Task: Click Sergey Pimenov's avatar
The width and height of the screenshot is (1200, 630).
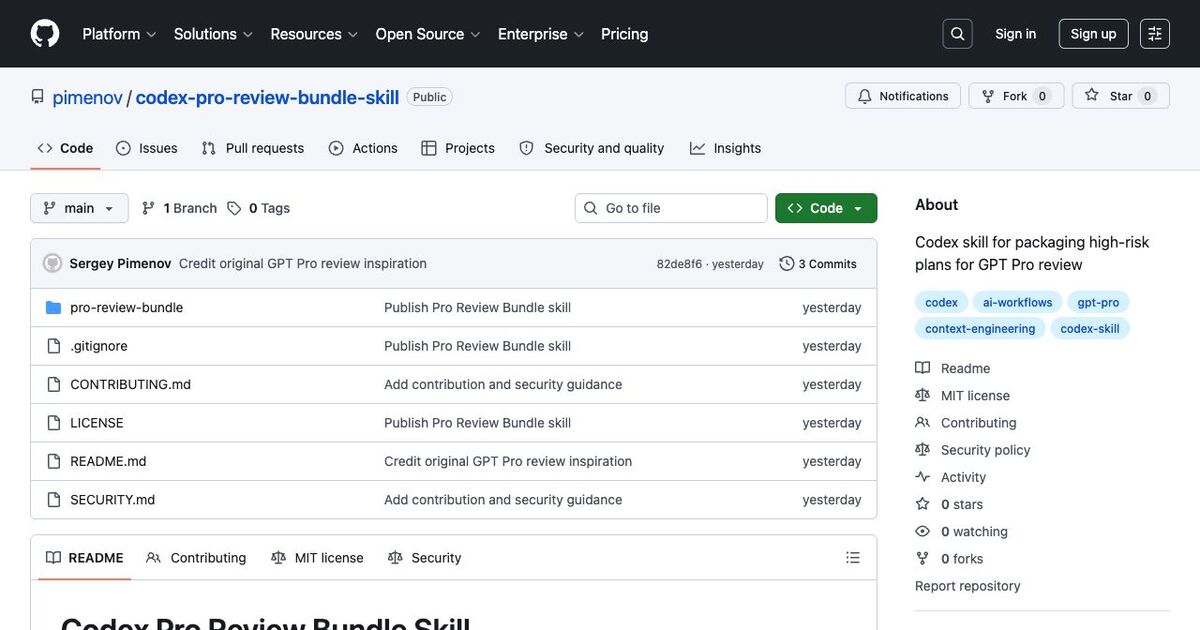Action: pyautogui.click(x=52, y=264)
